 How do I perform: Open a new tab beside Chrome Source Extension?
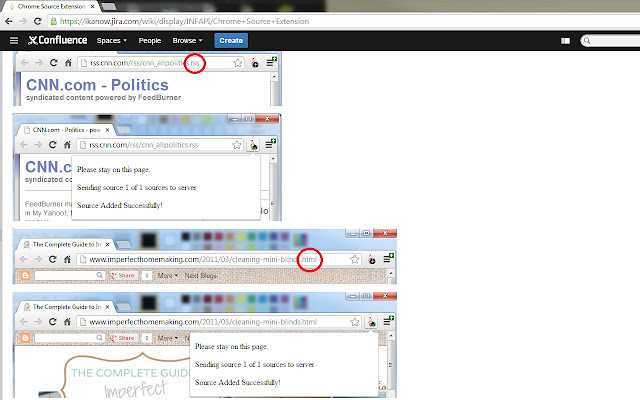click(x=108, y=7)
